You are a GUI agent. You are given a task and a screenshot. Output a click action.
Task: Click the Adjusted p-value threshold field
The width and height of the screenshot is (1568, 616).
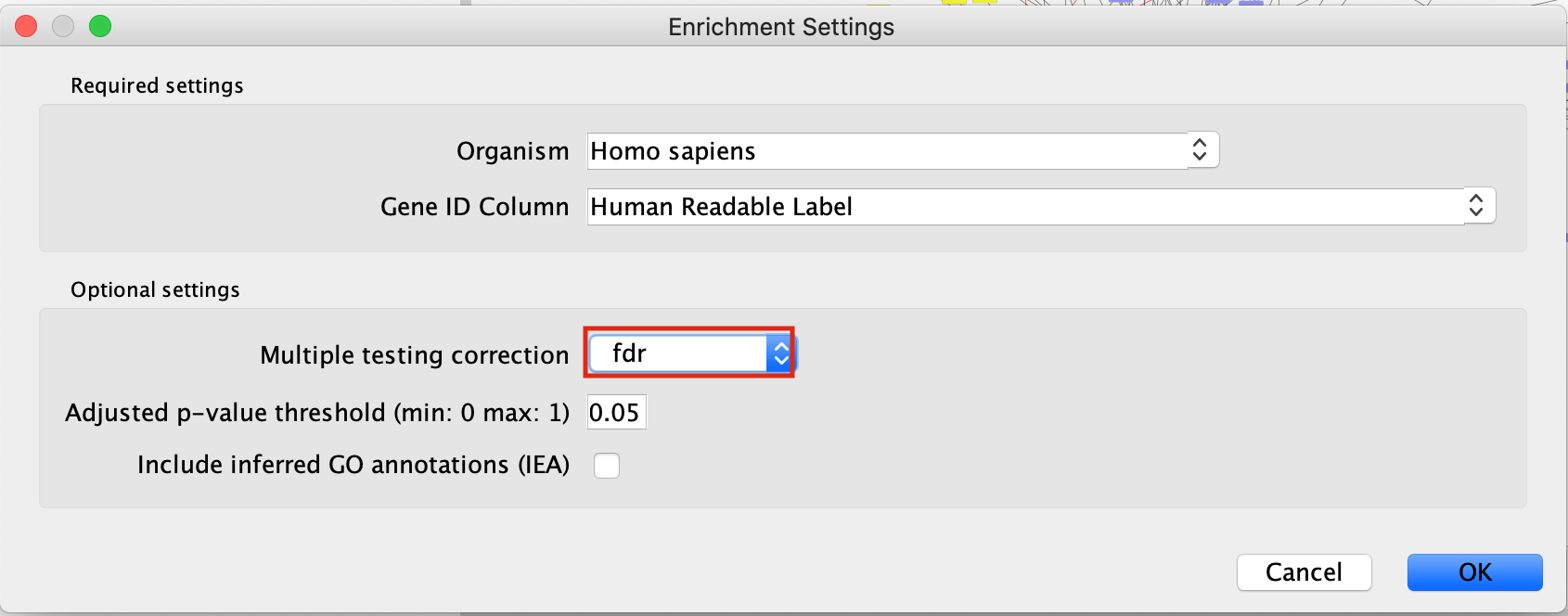616,413
